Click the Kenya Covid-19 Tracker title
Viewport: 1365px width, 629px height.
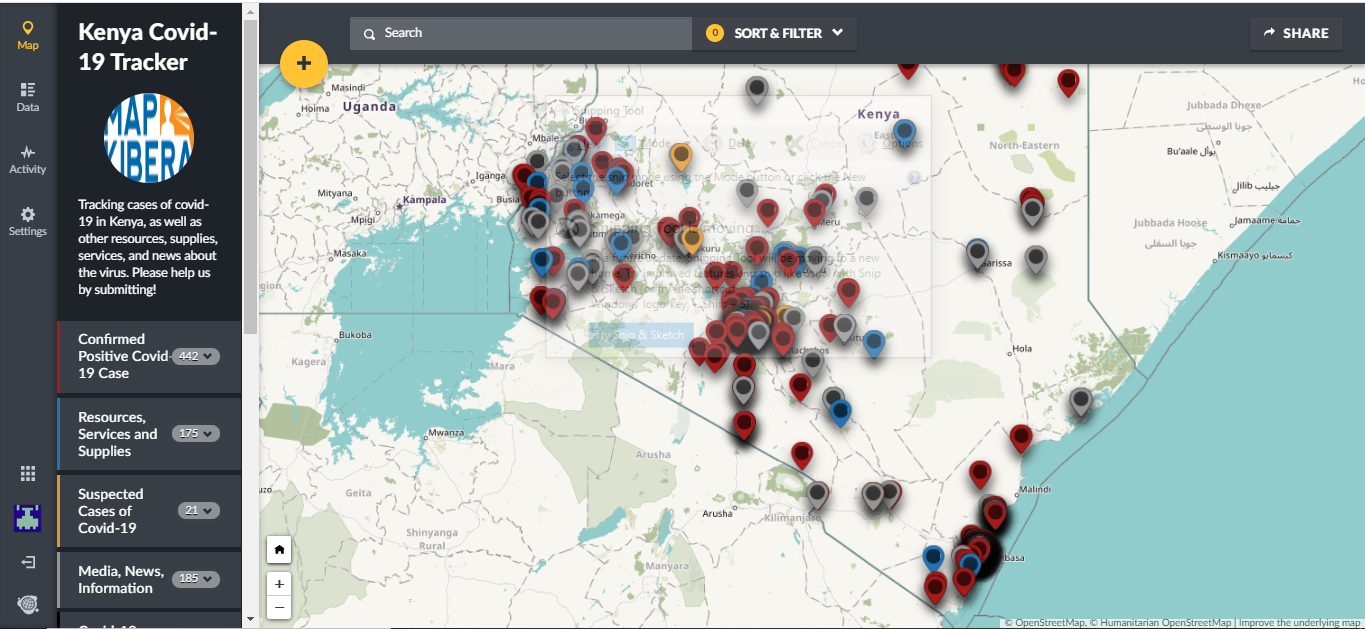(x=147, y=47)
